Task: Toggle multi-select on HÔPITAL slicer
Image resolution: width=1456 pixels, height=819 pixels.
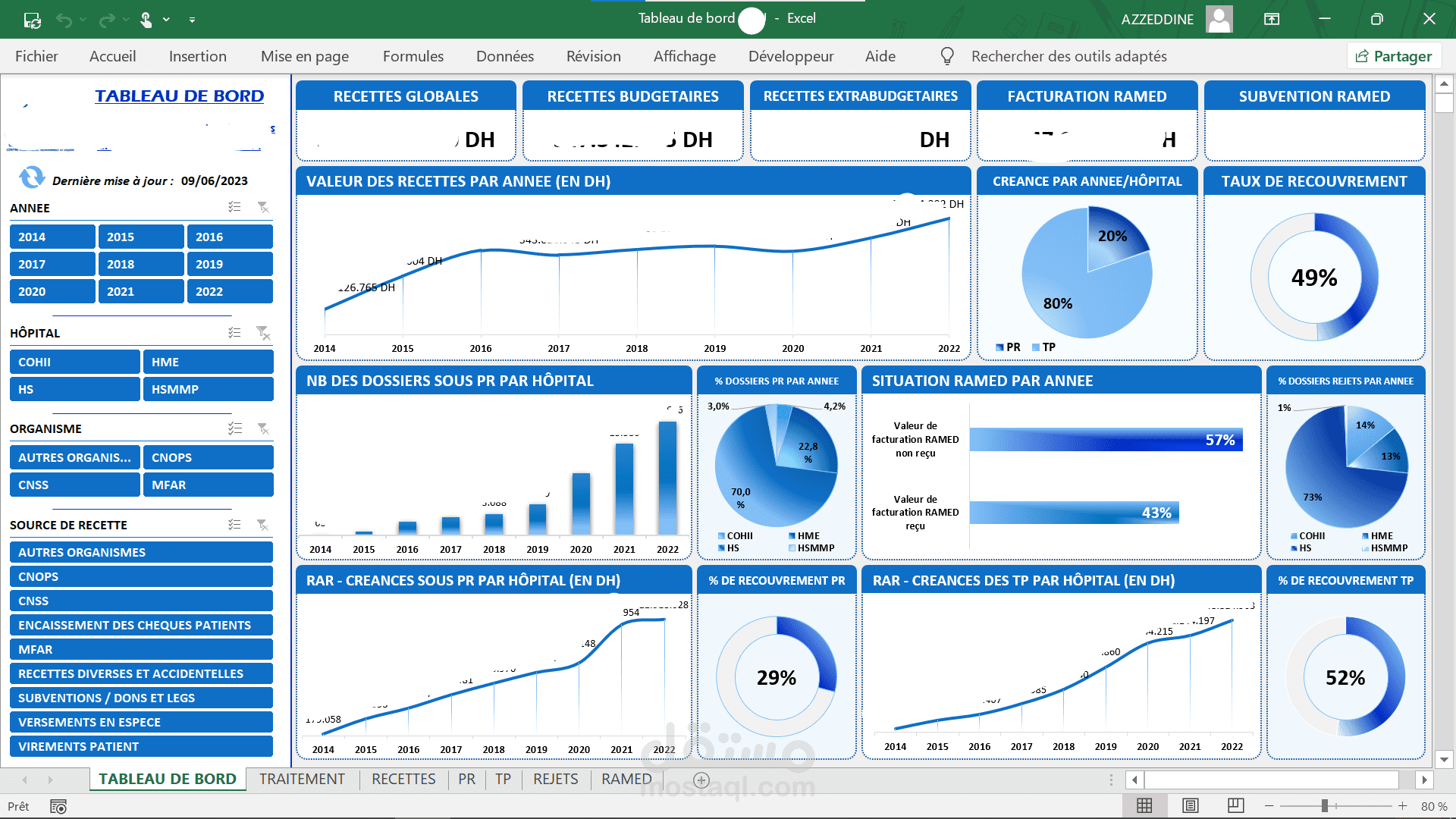Action: [x=235, y=332]
